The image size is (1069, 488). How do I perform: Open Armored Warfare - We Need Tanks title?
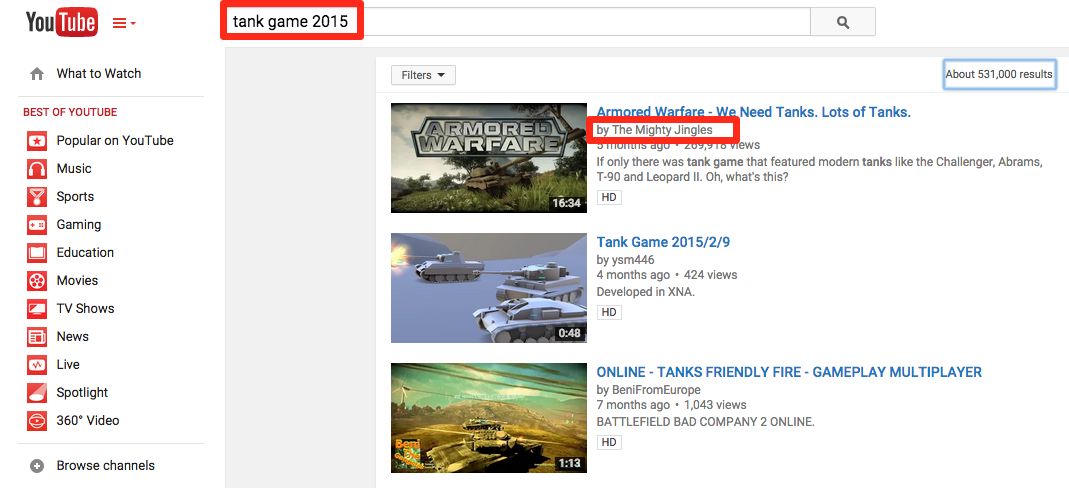coord(753,112)
